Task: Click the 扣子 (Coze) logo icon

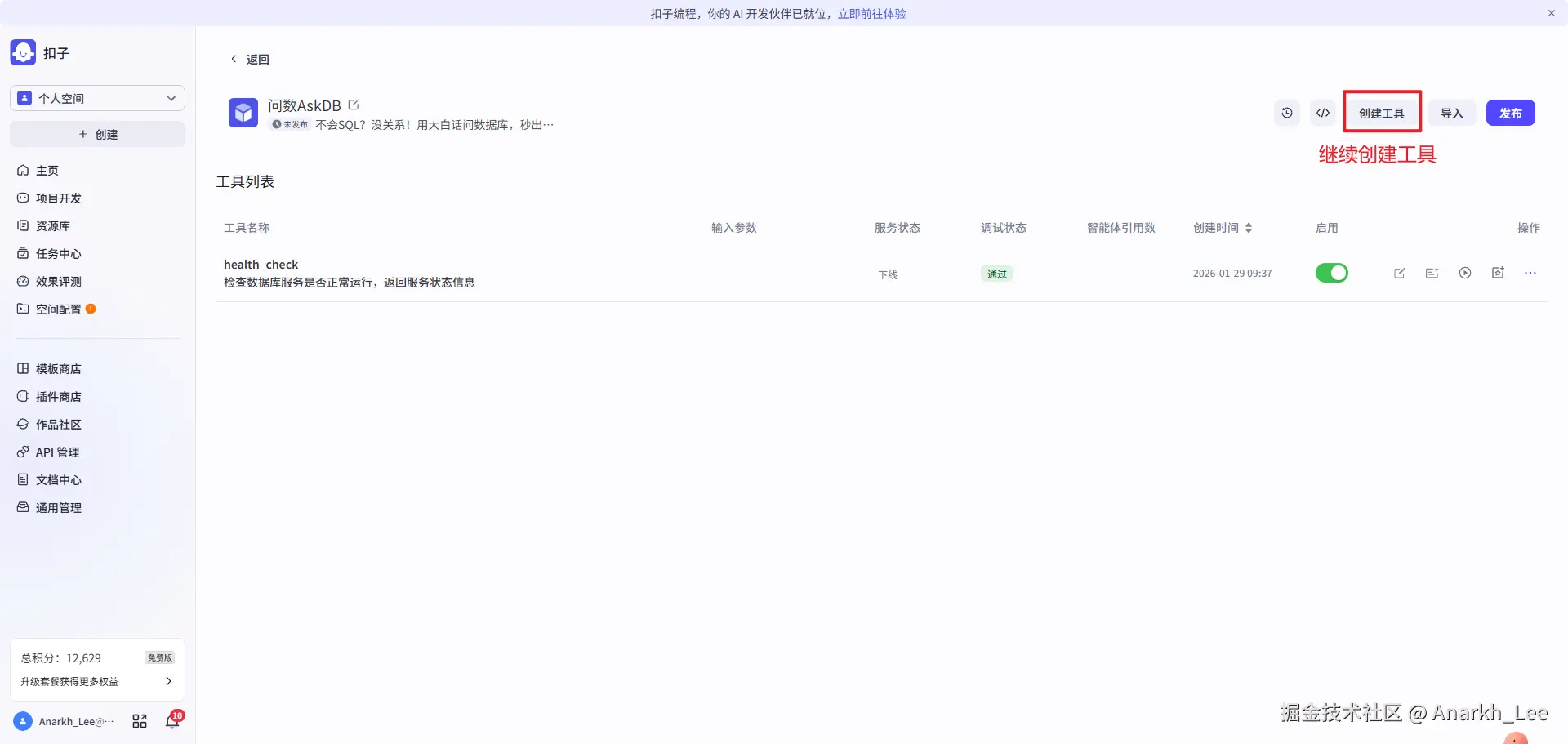Action: [x=23, y=52]
